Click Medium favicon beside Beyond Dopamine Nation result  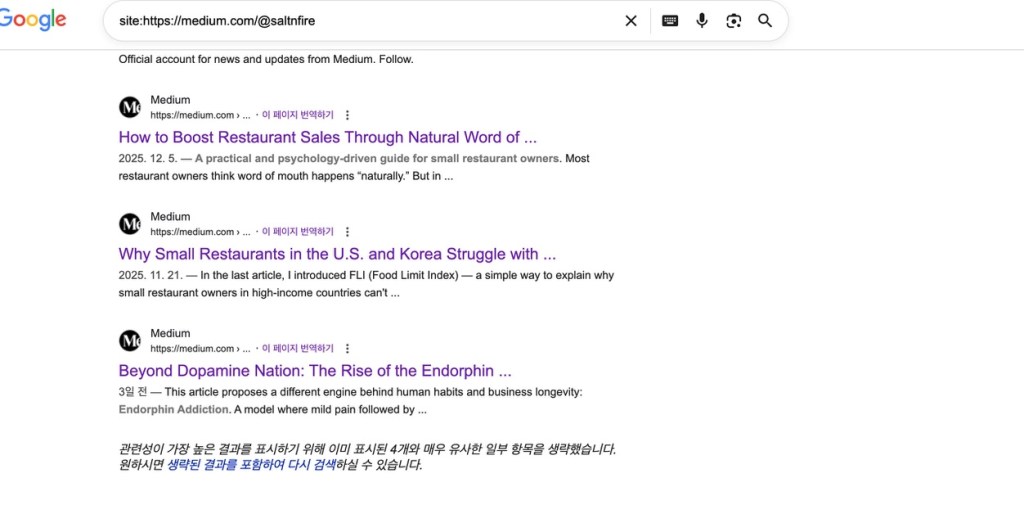coord(130,340)
